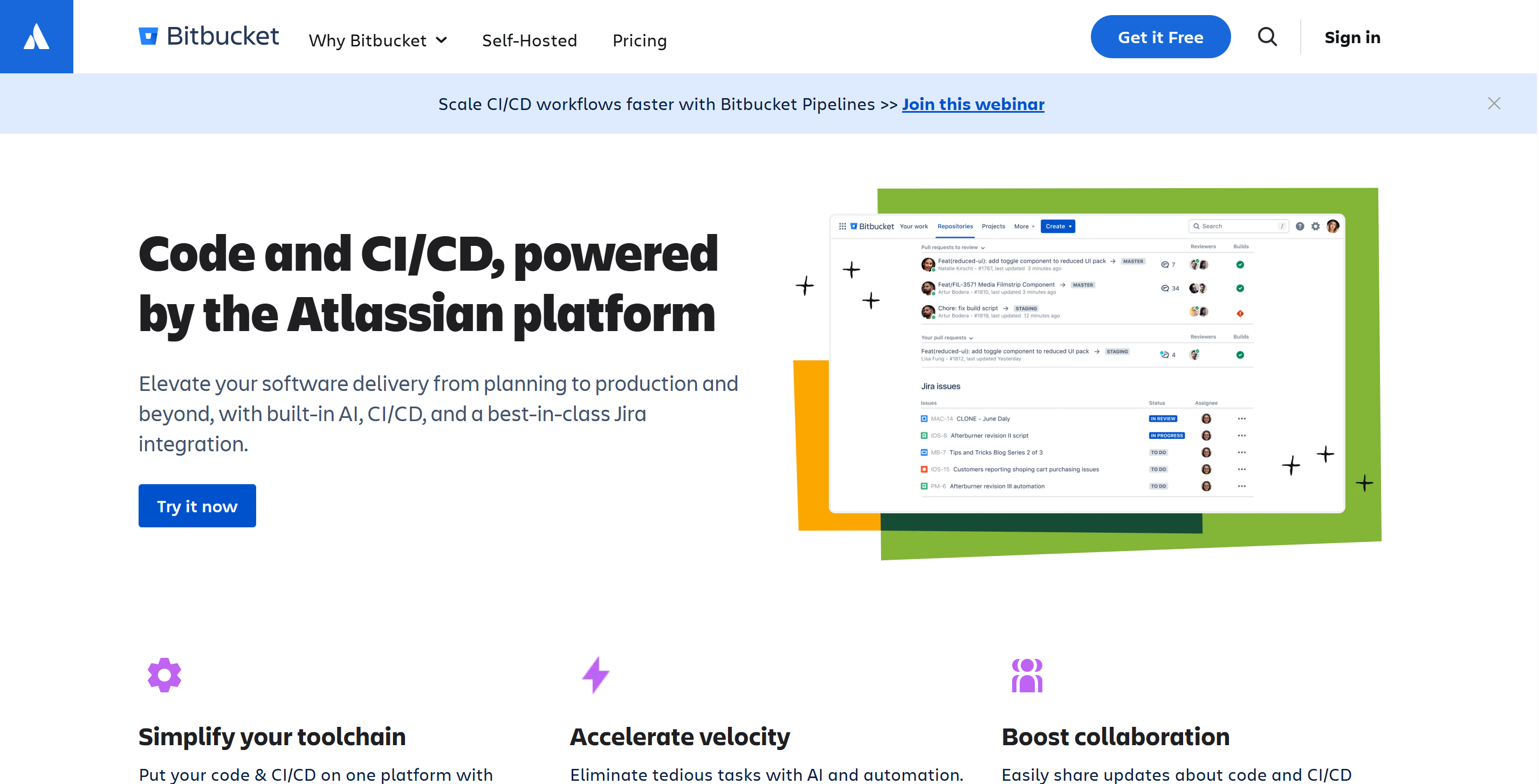1539x784 pixels.
Task: Select Projects tab in preview
Action: pyautogui.click(x=993, y=226)
